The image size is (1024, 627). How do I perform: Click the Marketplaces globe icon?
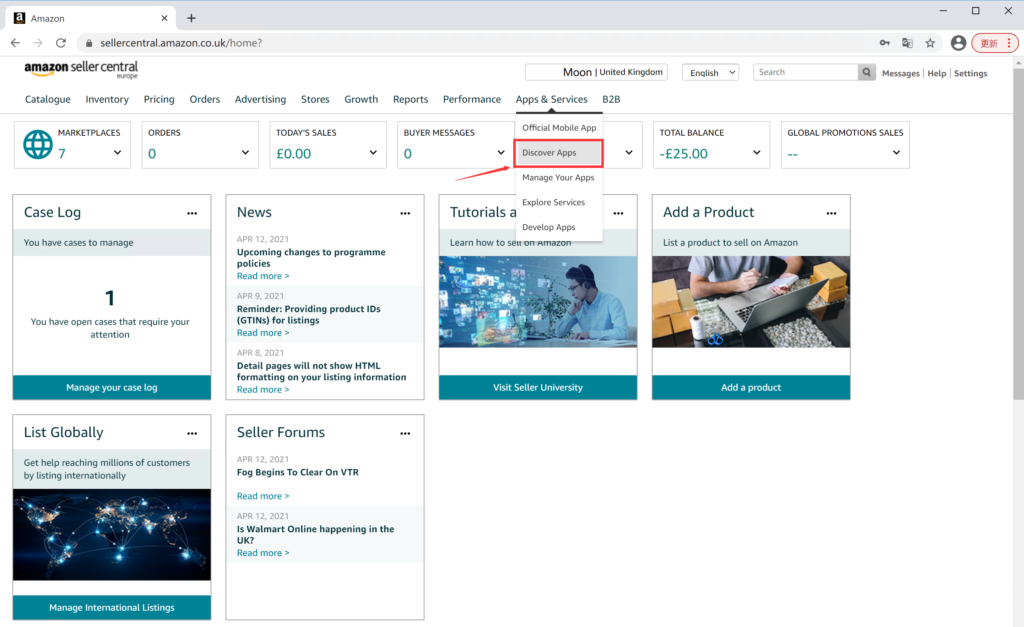coord(38,144)
